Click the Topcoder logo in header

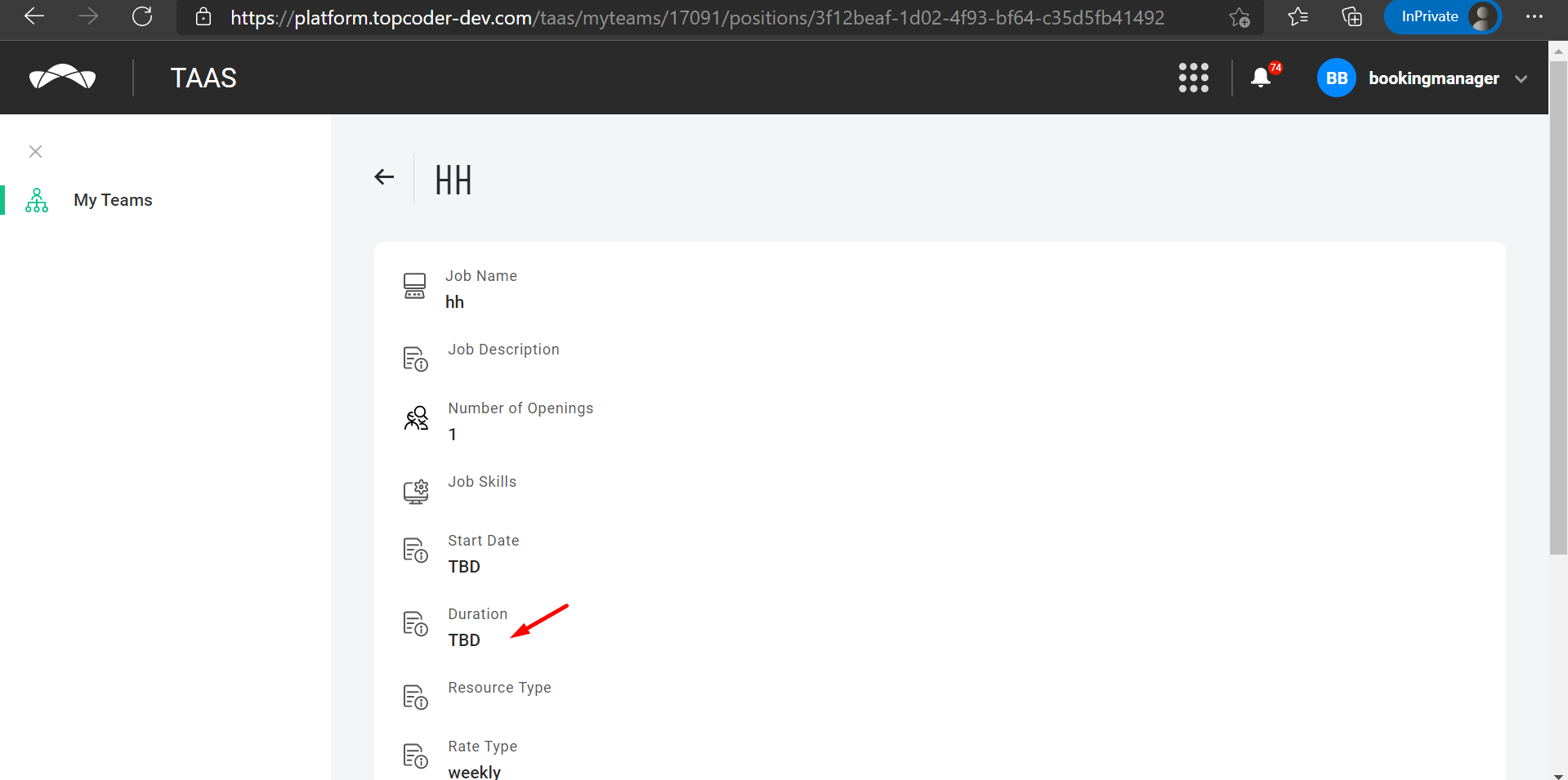click(63, 78)
